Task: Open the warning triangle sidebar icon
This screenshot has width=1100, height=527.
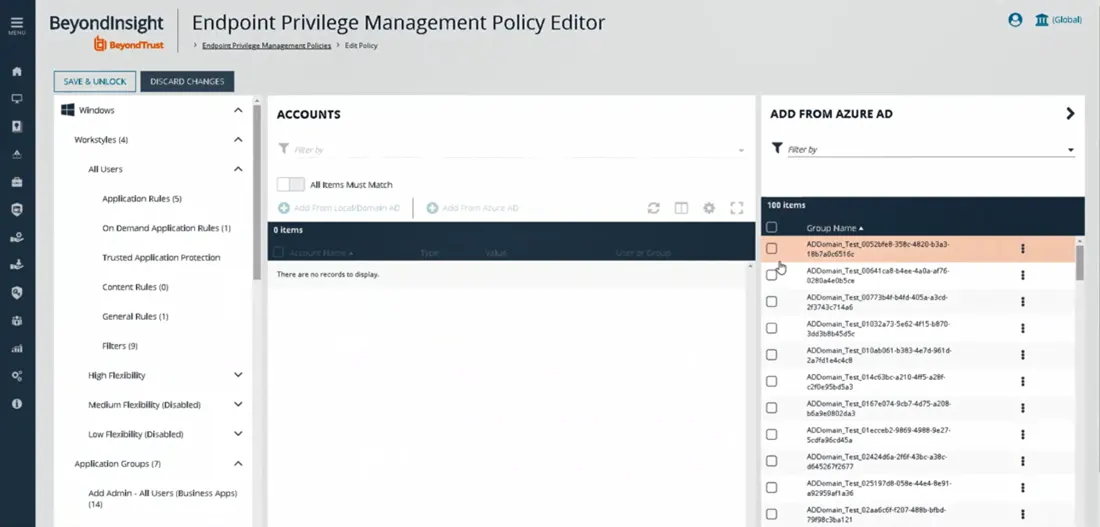Action: 17,154
